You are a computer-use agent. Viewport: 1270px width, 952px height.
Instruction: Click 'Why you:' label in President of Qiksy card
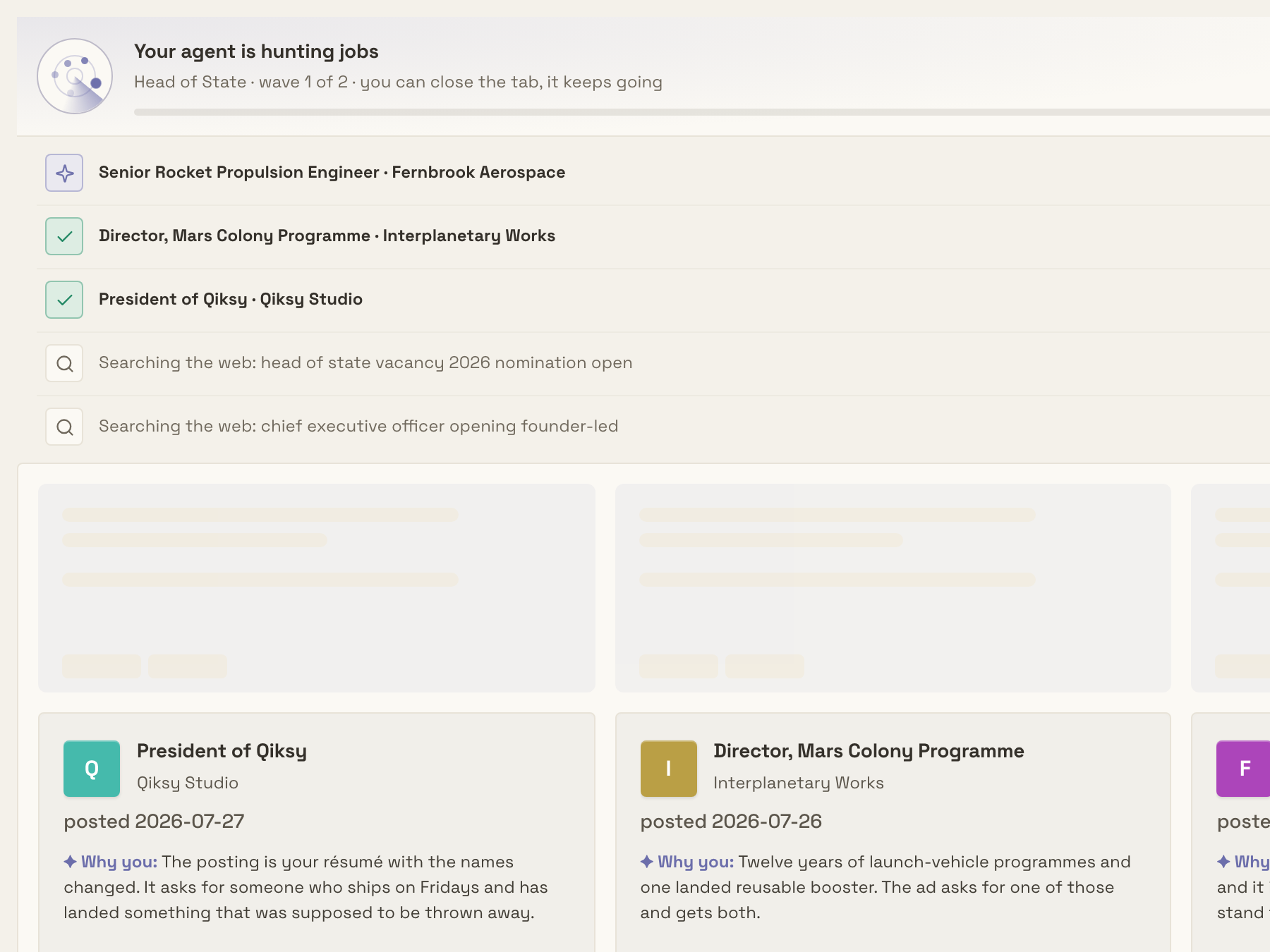pos(119,862)
